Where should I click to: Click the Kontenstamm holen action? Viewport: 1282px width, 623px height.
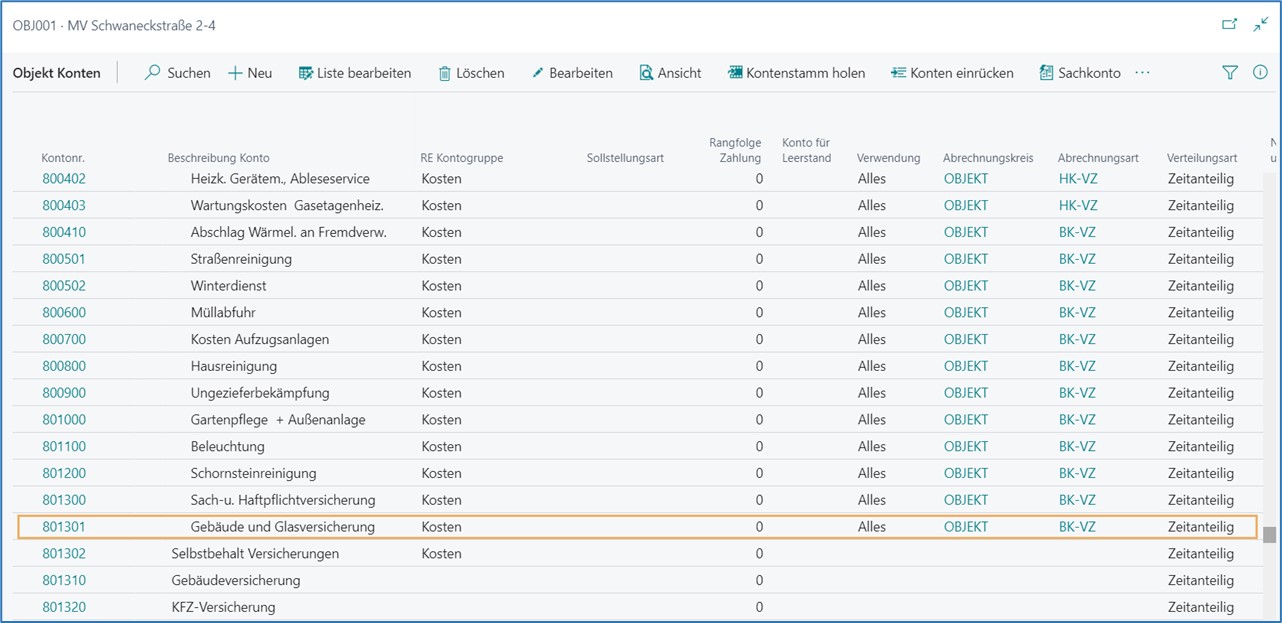click(796, 73)
